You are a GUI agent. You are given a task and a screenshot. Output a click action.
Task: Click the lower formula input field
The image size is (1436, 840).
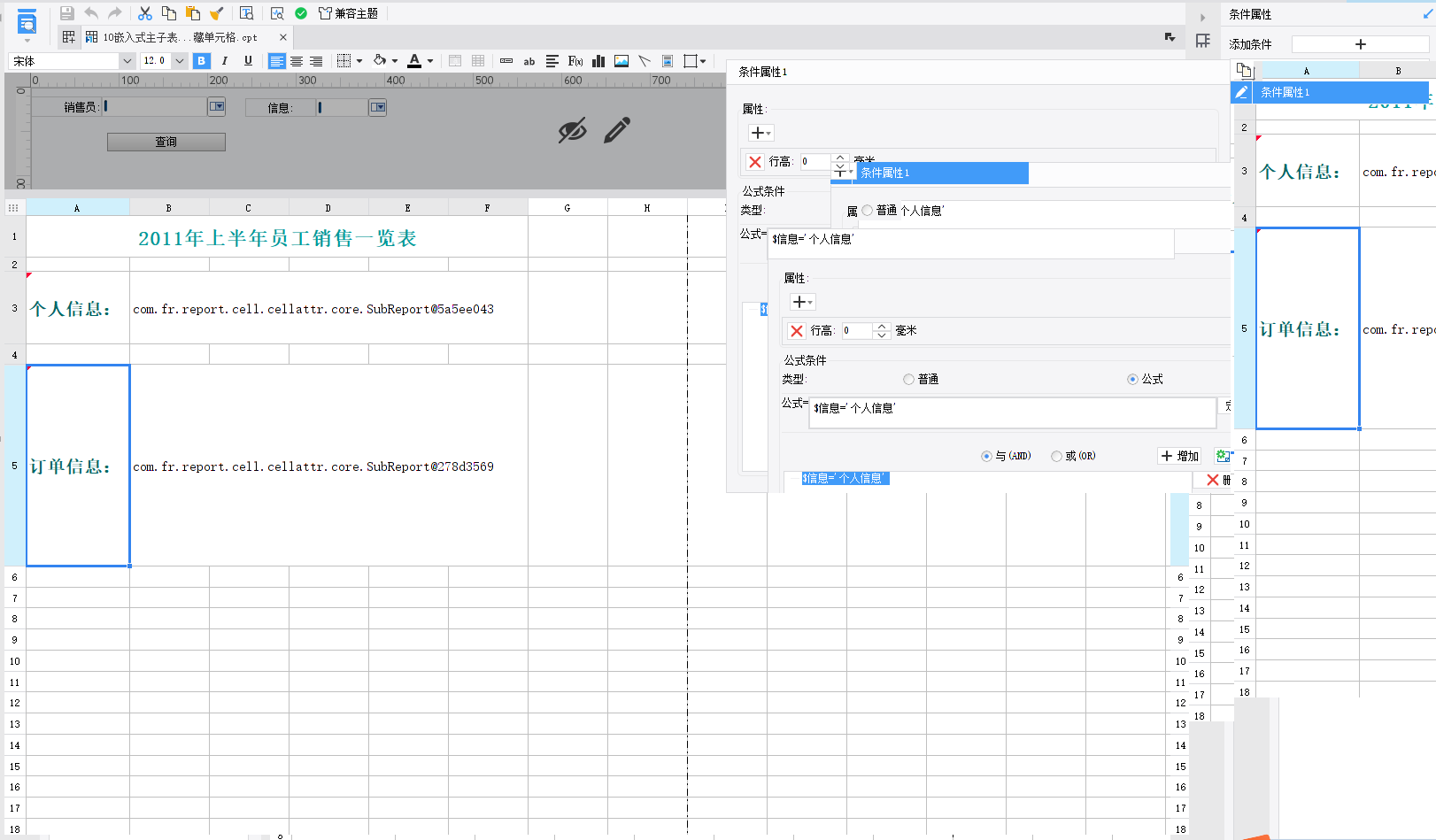[x=1012, y=412]
